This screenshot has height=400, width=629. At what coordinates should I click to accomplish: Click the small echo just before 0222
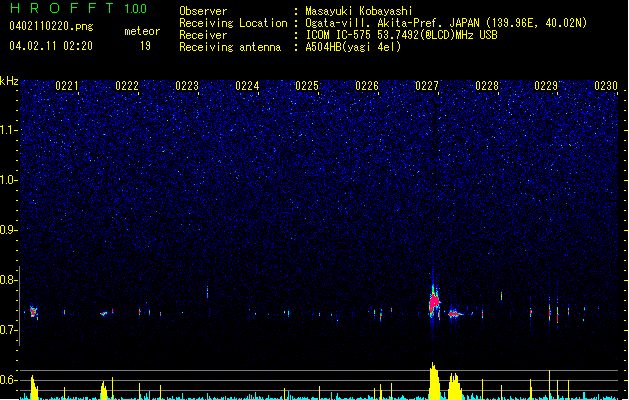104,314
